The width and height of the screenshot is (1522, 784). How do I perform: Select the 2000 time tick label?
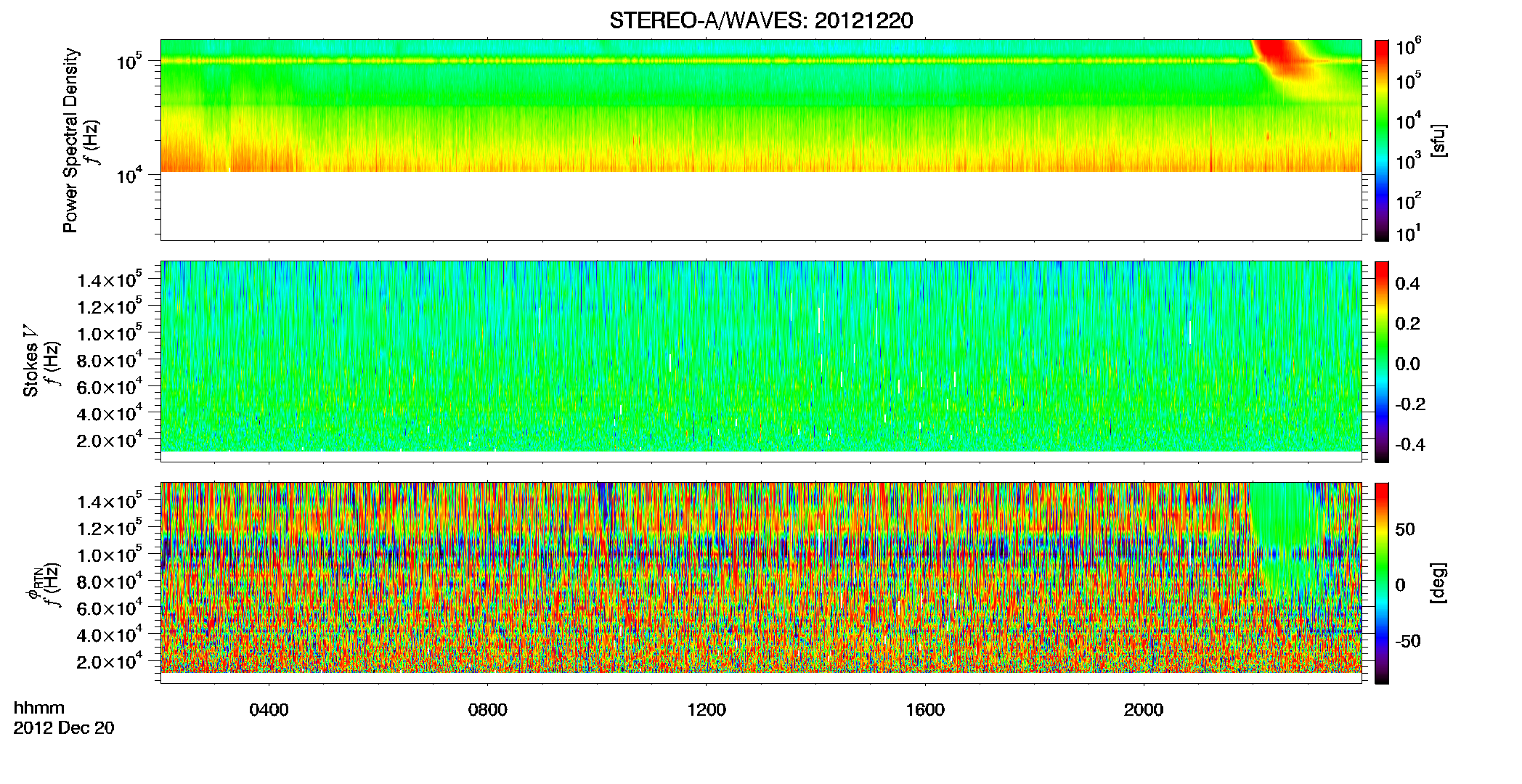(x=1144, y=710)
